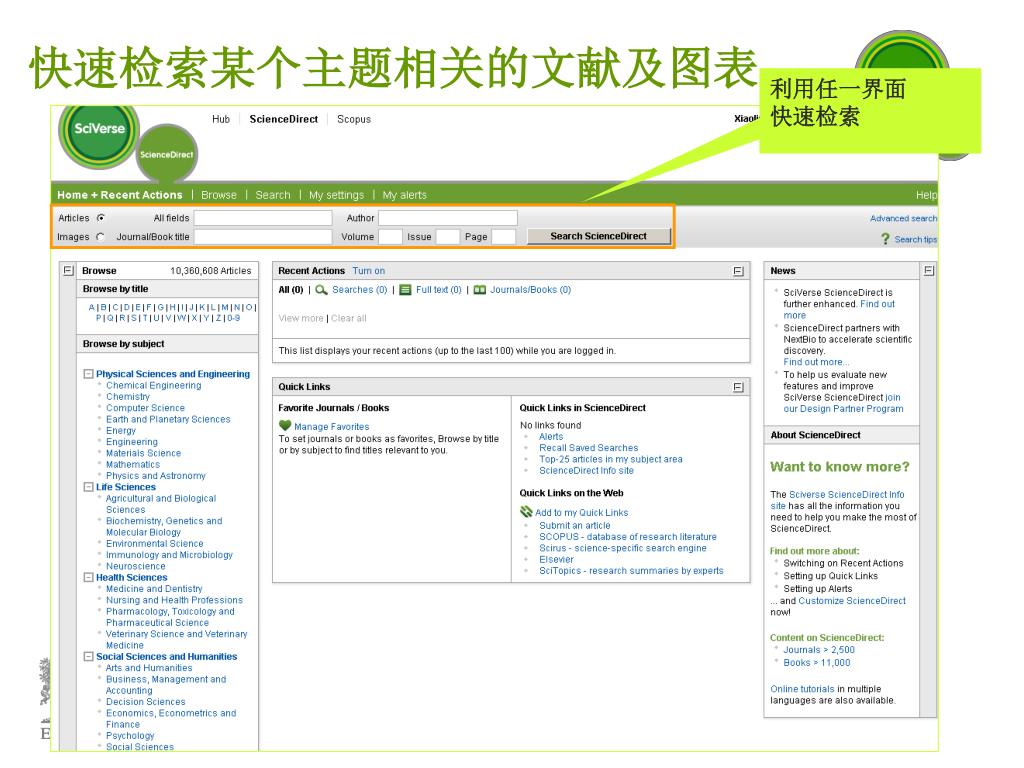
Task: Click the Manage Favorites heart icon
Action: pos(285,426)
